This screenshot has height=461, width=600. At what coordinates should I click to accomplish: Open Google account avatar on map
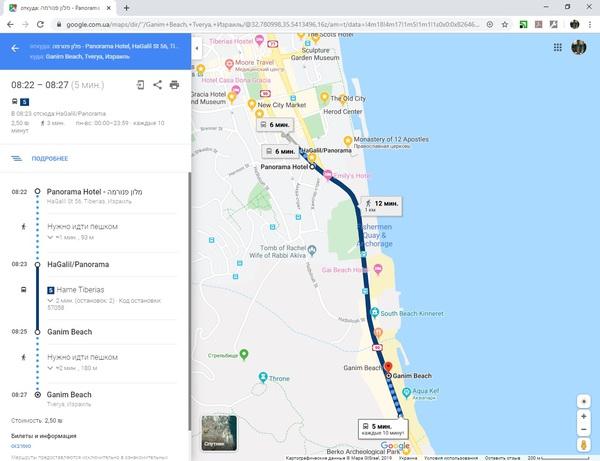(x=579, y=47)
